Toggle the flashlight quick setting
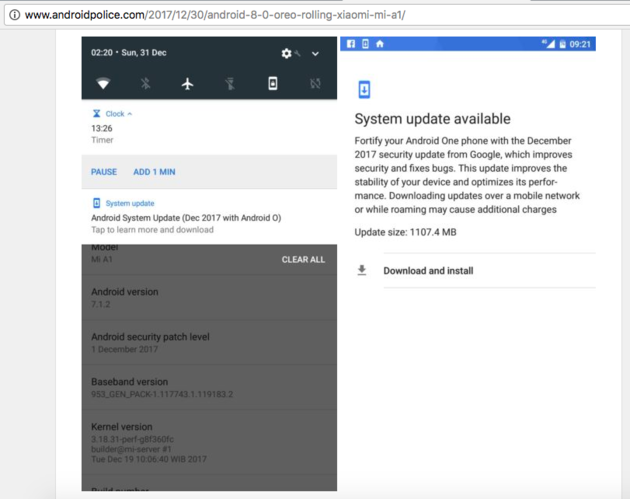 point(230,84)
